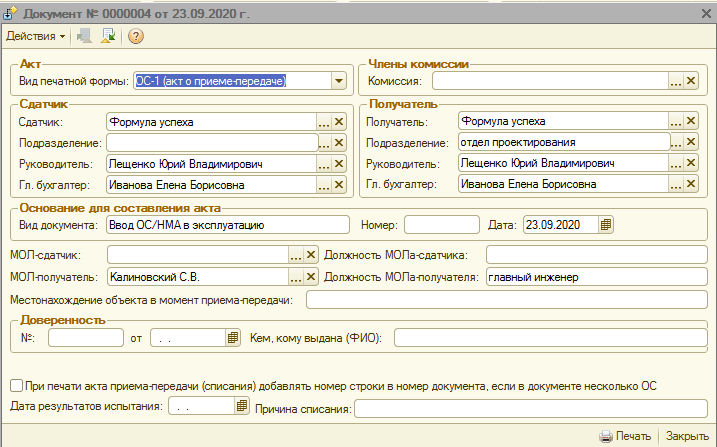Open calendar for Дата результатов испытания
The height and width of the screenshot is (447, 717).
point(241,406)
